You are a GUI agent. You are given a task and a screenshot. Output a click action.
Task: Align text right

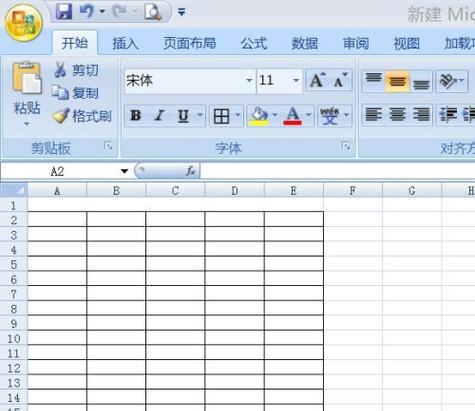421,115
